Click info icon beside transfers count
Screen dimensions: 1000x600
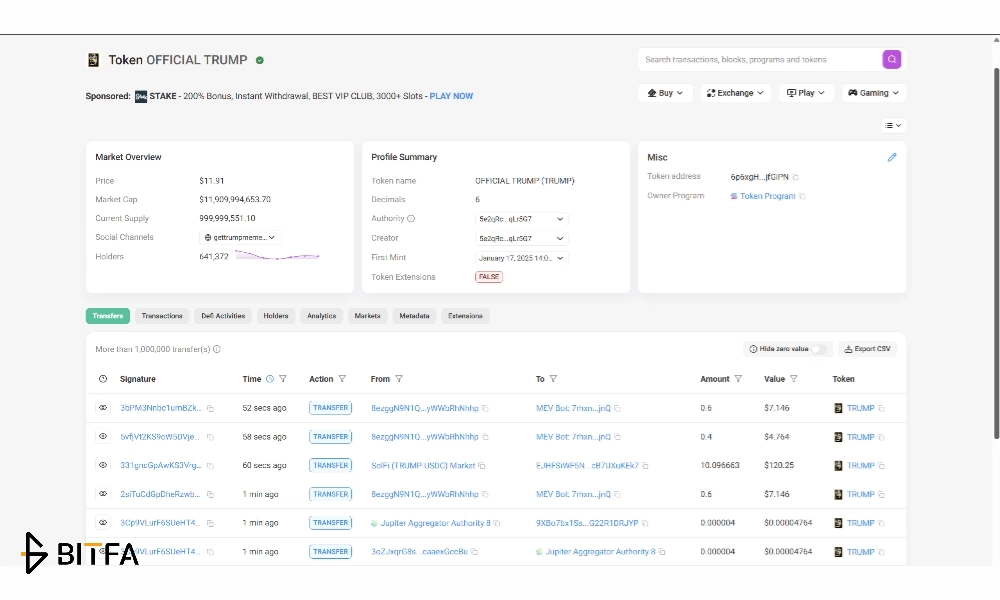(217, 349)
